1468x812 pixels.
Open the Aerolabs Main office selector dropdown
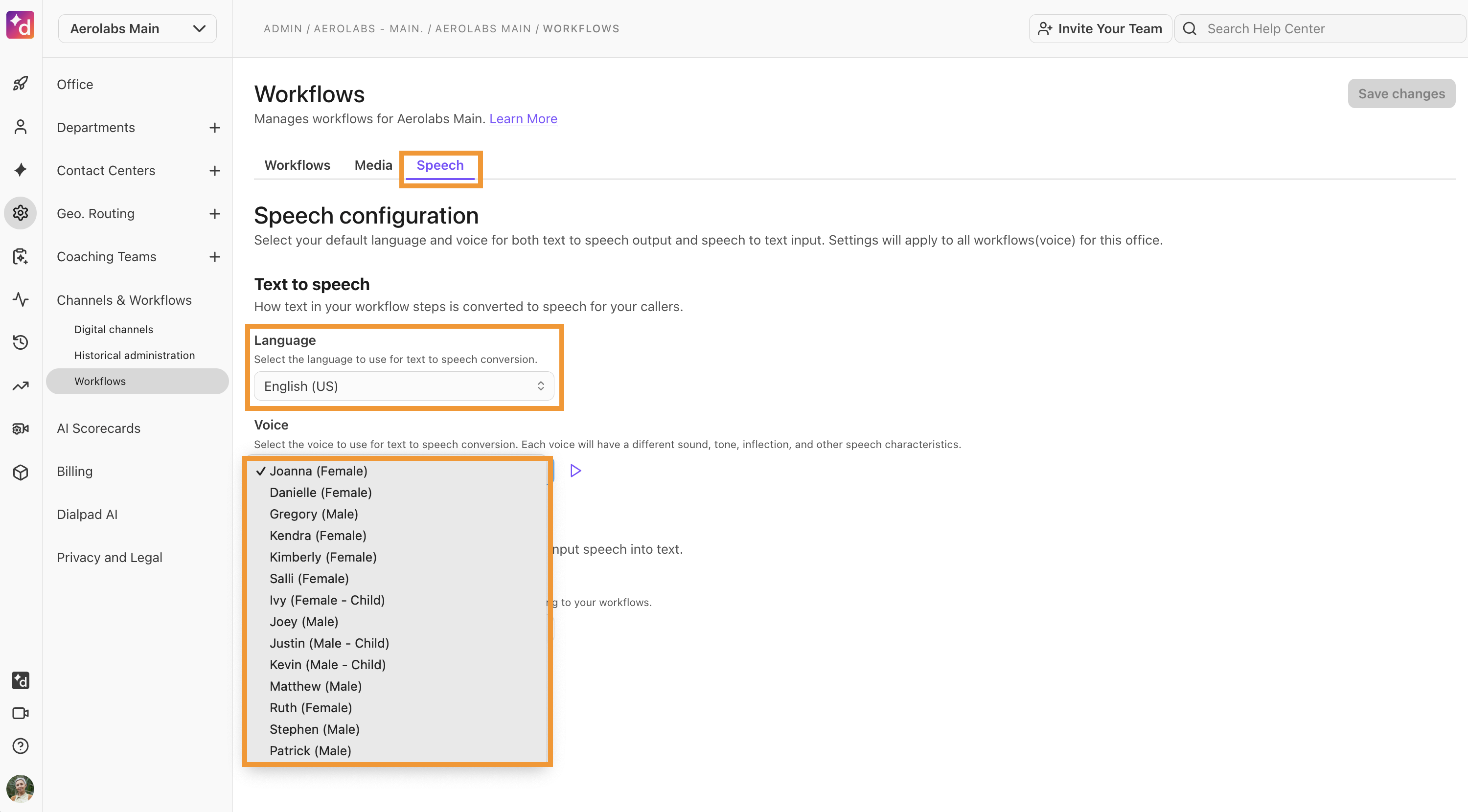click(x=138, y=28)
